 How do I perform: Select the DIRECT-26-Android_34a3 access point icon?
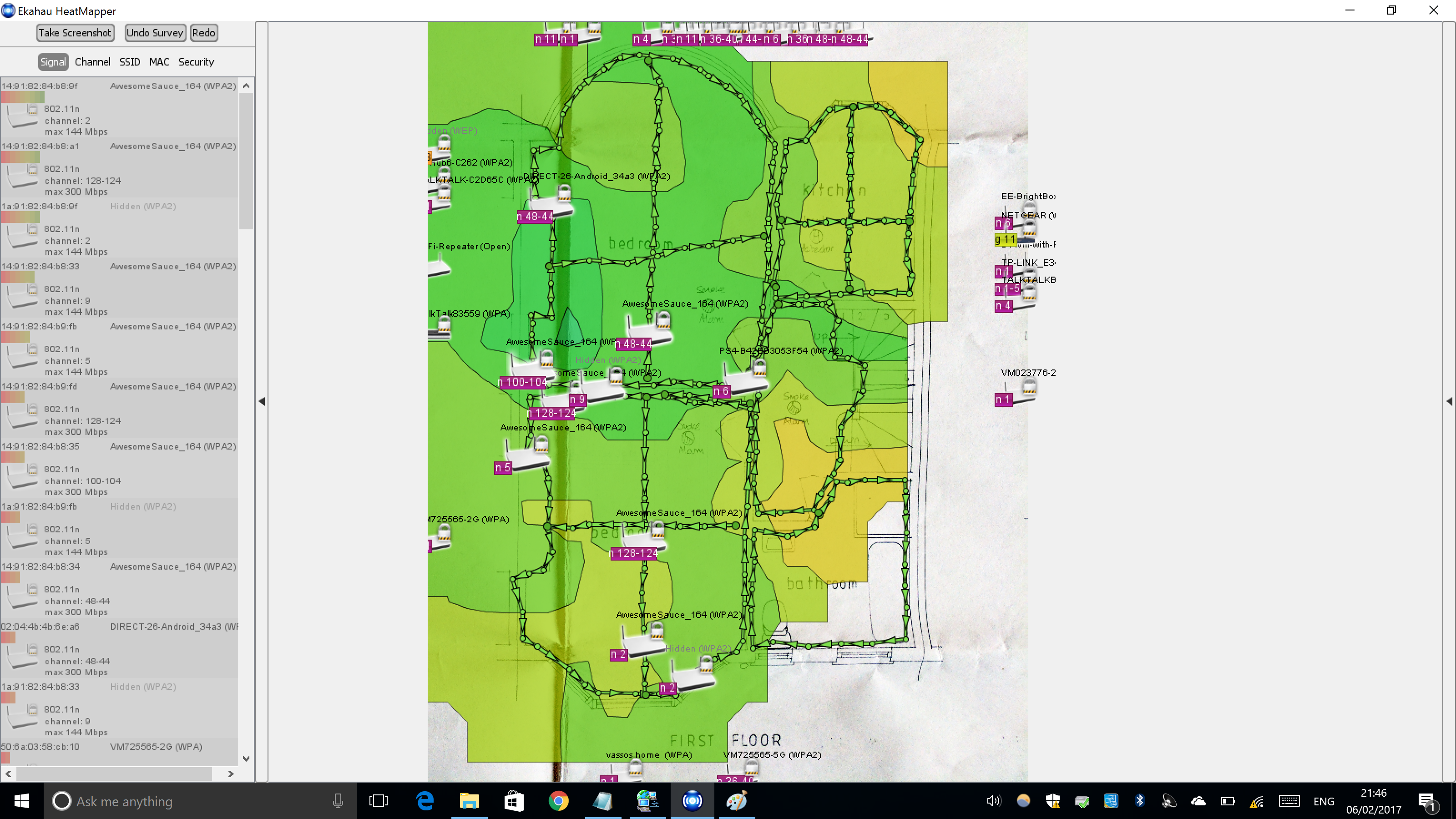(551, 204)
